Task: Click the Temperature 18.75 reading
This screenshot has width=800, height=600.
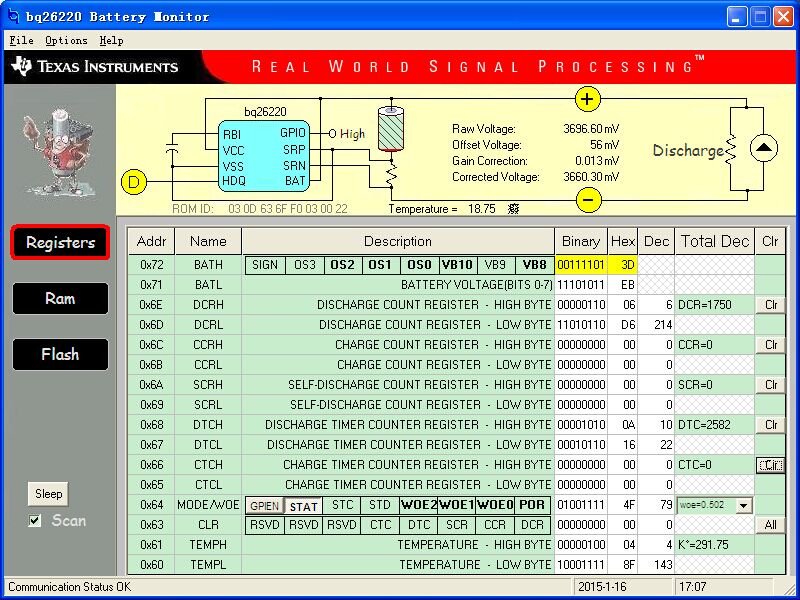Action: [x=482, y=209]
